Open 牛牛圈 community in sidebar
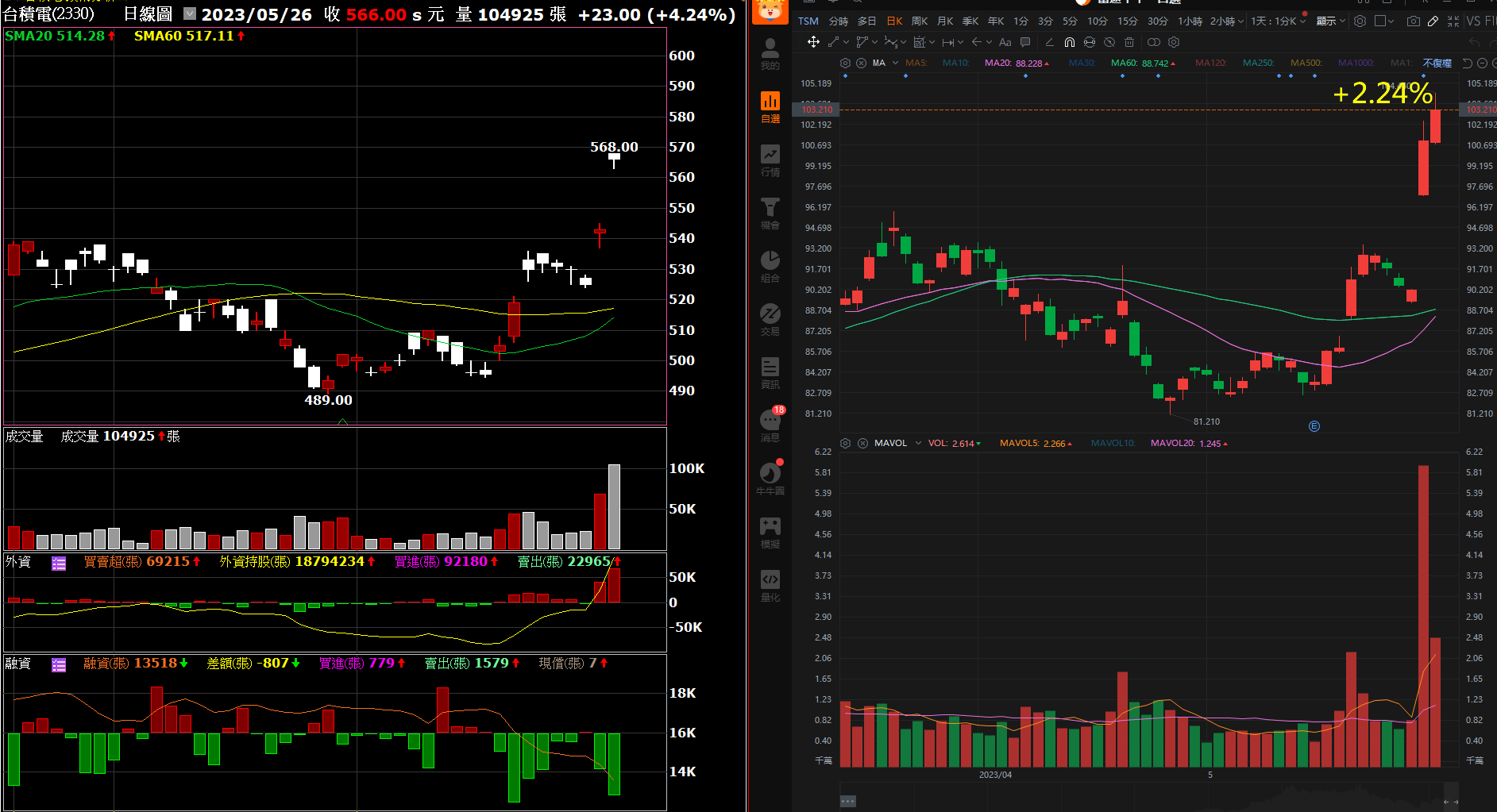The image size is (1497, 812). [770, 479]
